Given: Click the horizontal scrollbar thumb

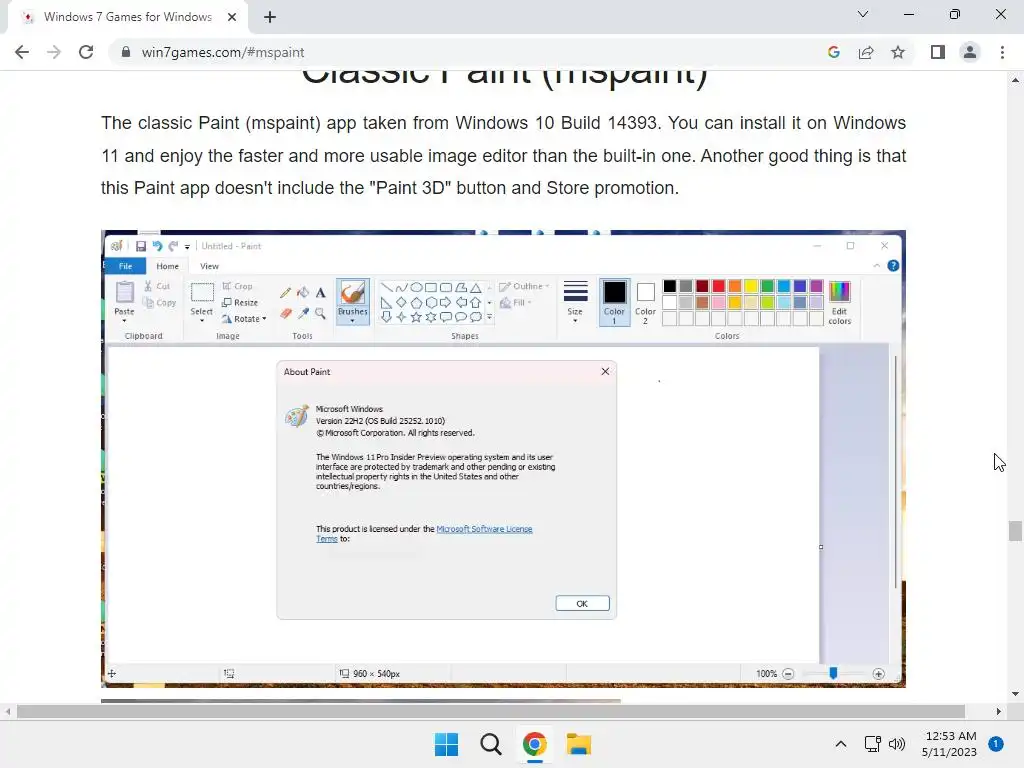Looking at the screenshot, I should click(x=491, y=711).
